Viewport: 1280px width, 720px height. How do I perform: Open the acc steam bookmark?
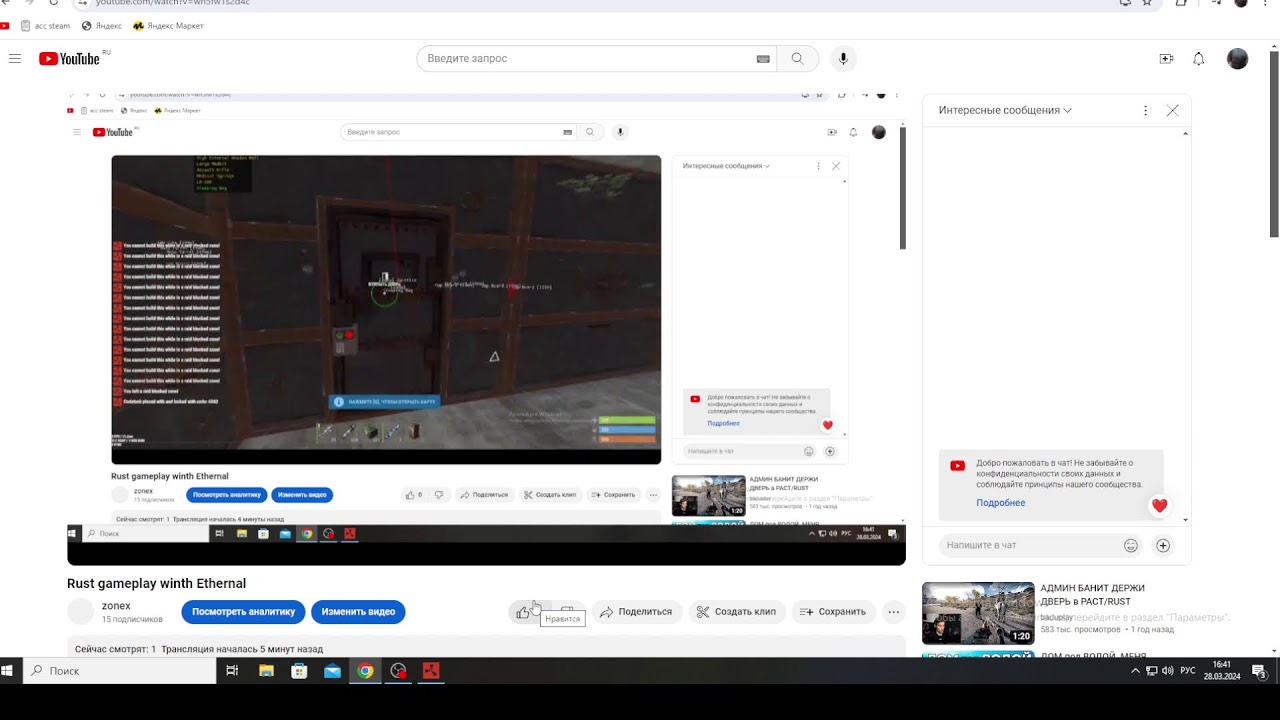[x=45, y=26]
